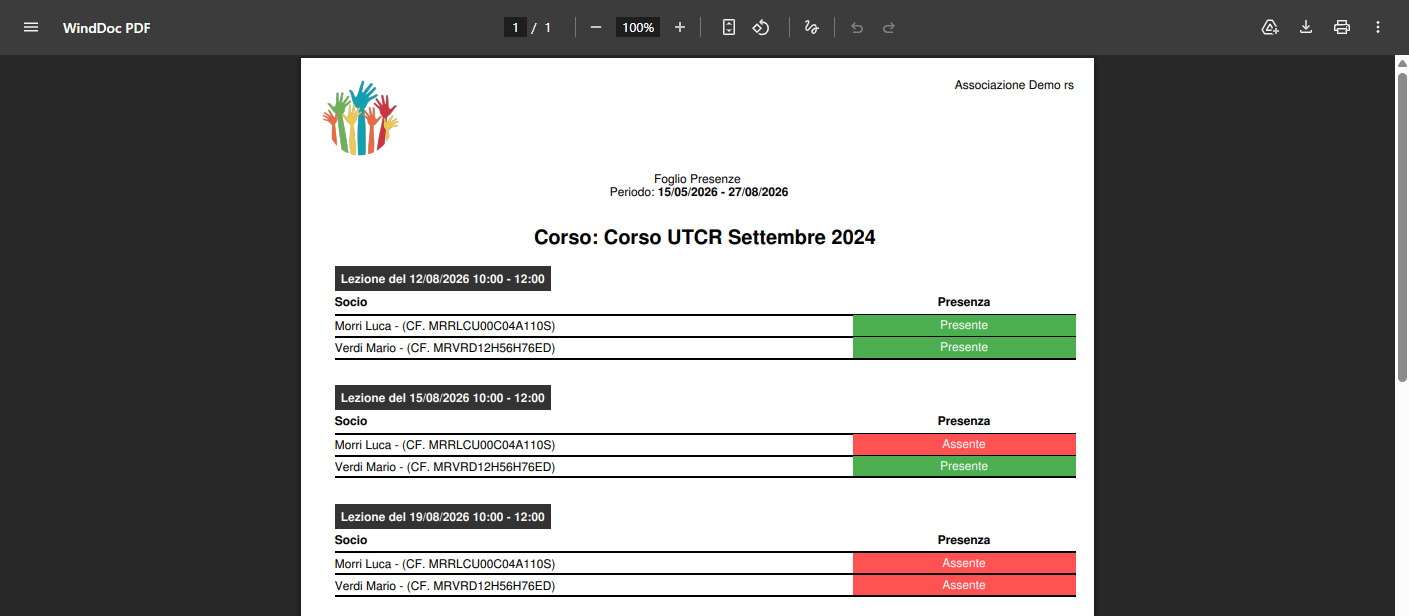1409x616 pixels.
Task: Zoom in with the plus icon
Action: pyautogui.click(x=680, y=27)
